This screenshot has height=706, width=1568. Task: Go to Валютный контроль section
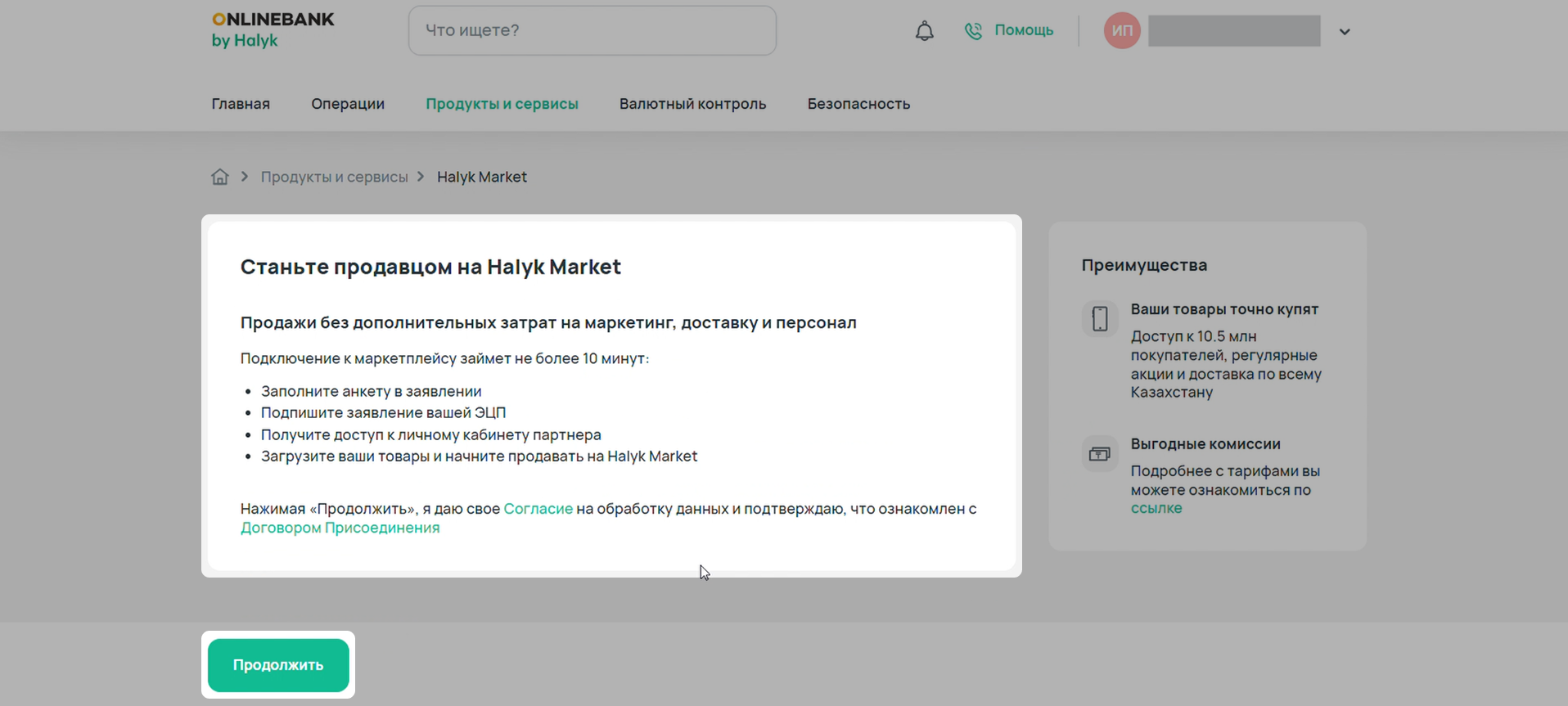[x=692, y=104]
